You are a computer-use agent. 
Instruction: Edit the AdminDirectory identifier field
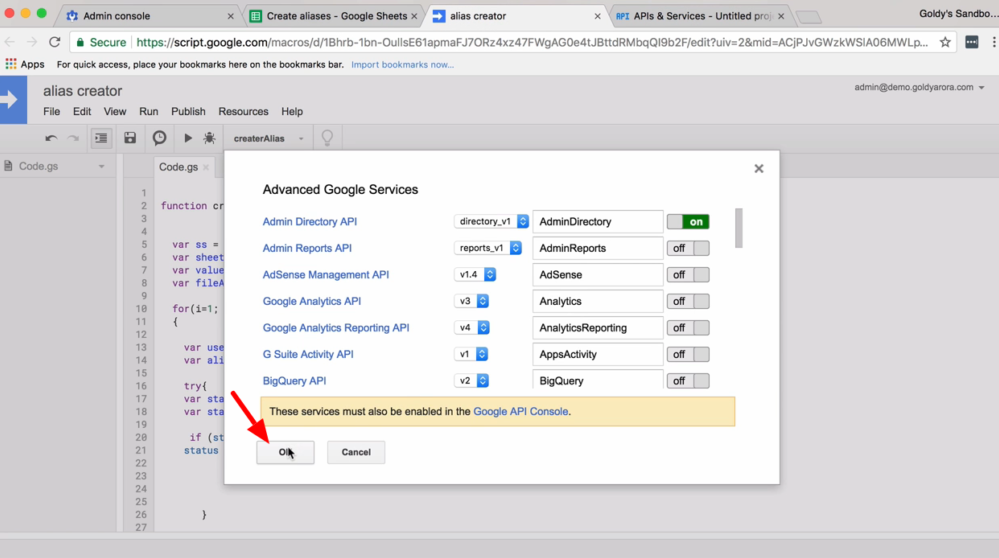pyautogui.click(x=598, y=222)
